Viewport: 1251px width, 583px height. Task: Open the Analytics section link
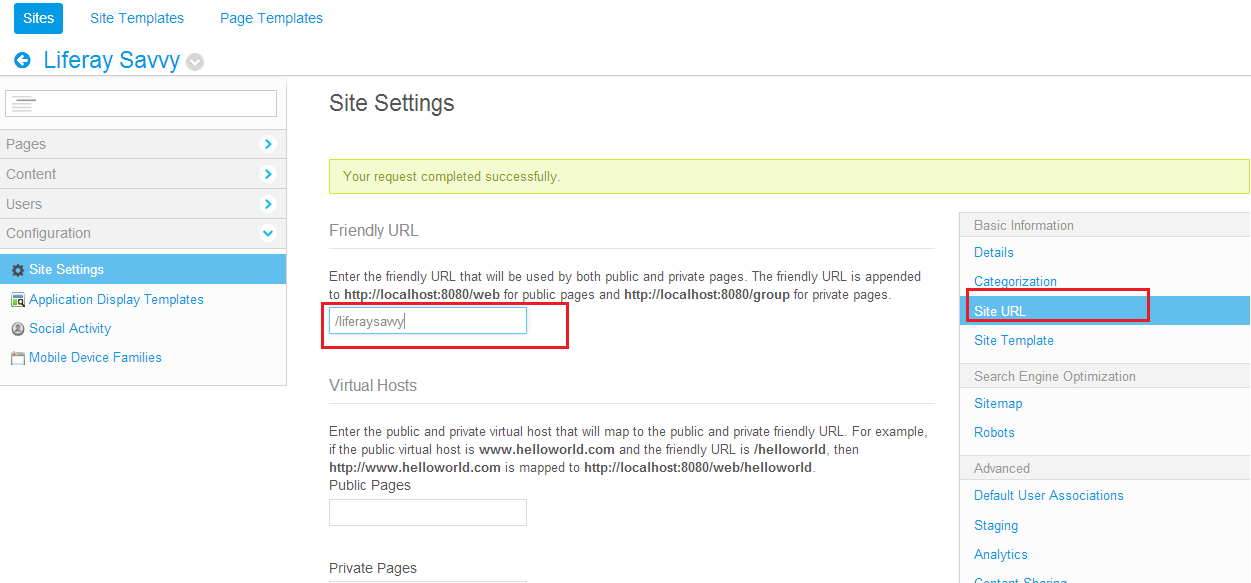click(x=1001, y=554)
